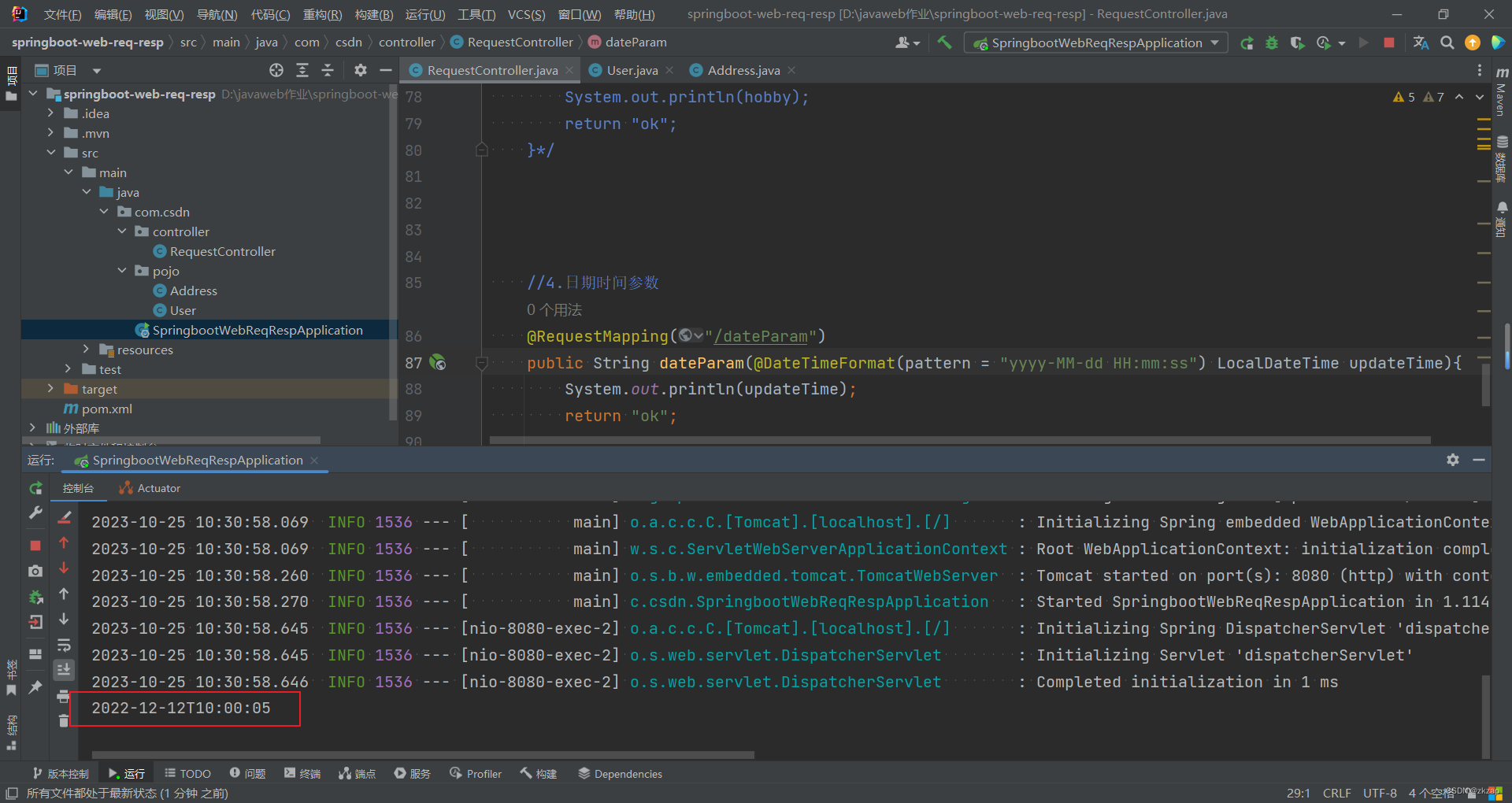Stop the running app using red square
This screenshot has height=803, width=1512.
(x=1389, y=43)
